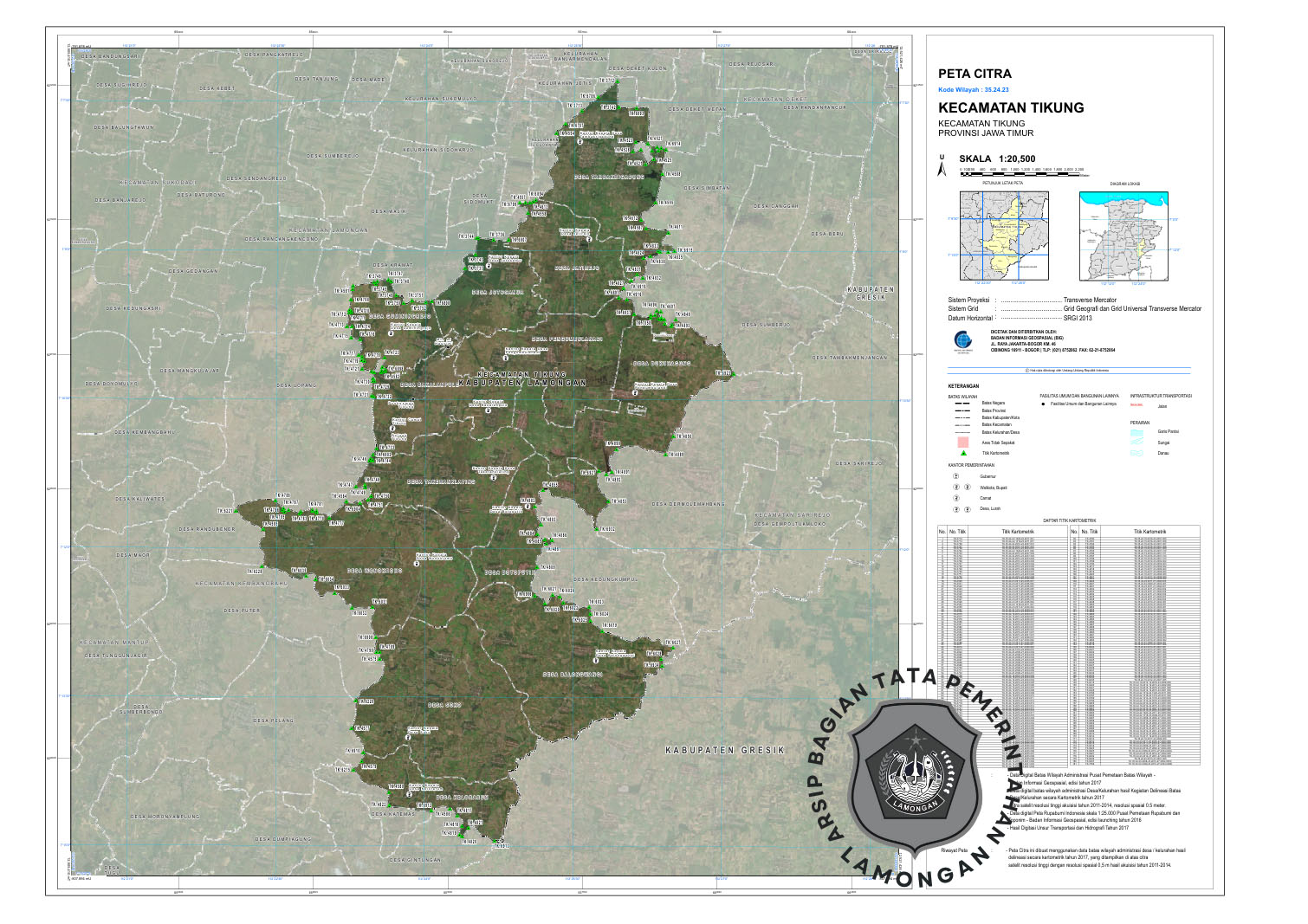Screen dimensions: 1308x924
Task: Click the KECAMATAN TIKUNG title heading
Action: 1011,108
